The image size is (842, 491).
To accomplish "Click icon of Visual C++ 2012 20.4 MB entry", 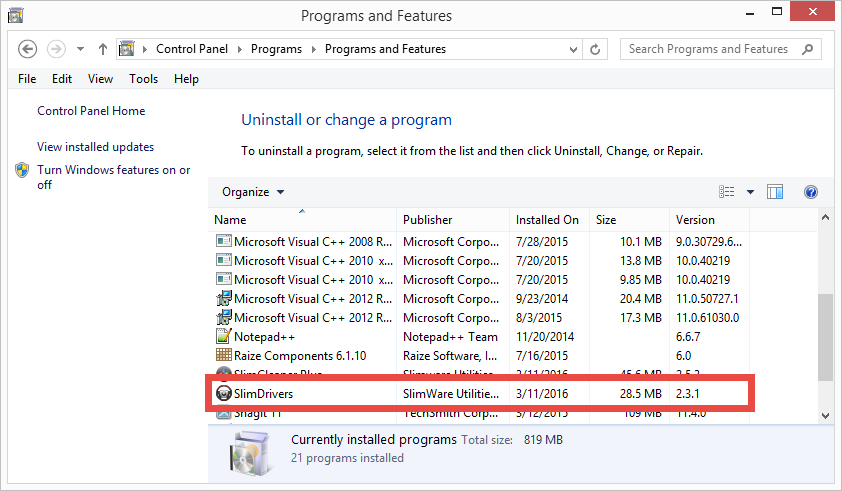I will click(x=223, y=298).
